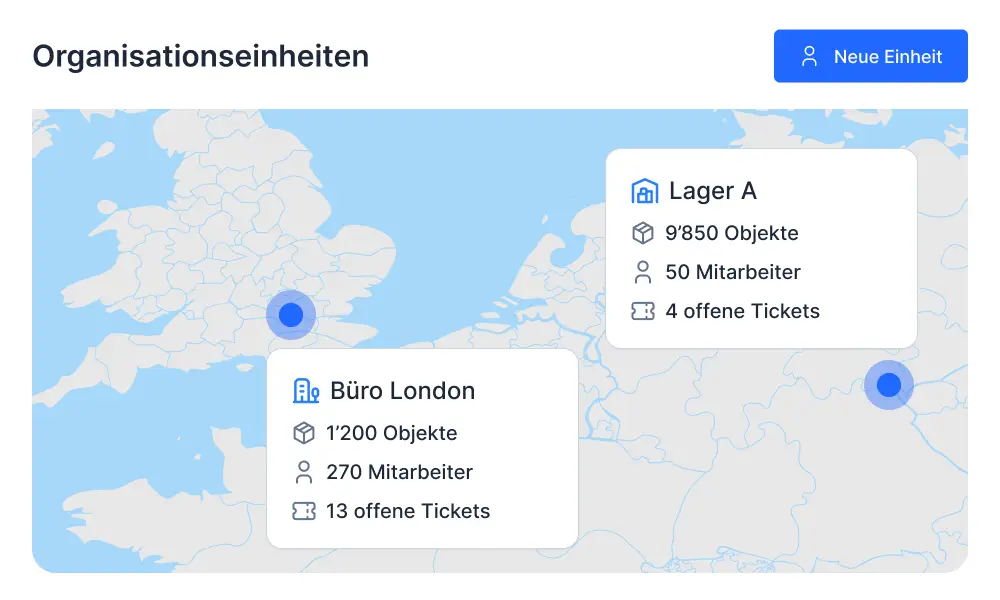Click the person icon next to 50 Mitarbeiter
This screenshot has height=600, width=1000.
click(643, 272)
